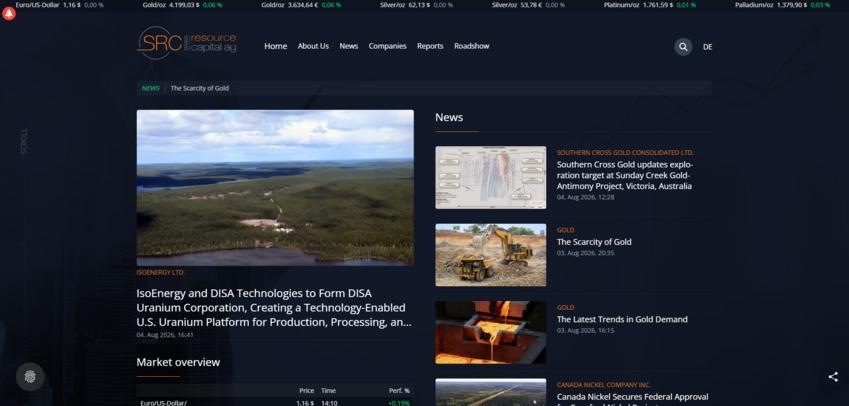Click date 04. Aug 2026, 12:28
Viewport: 849px width, 406px height.
(x=585, y=197)
